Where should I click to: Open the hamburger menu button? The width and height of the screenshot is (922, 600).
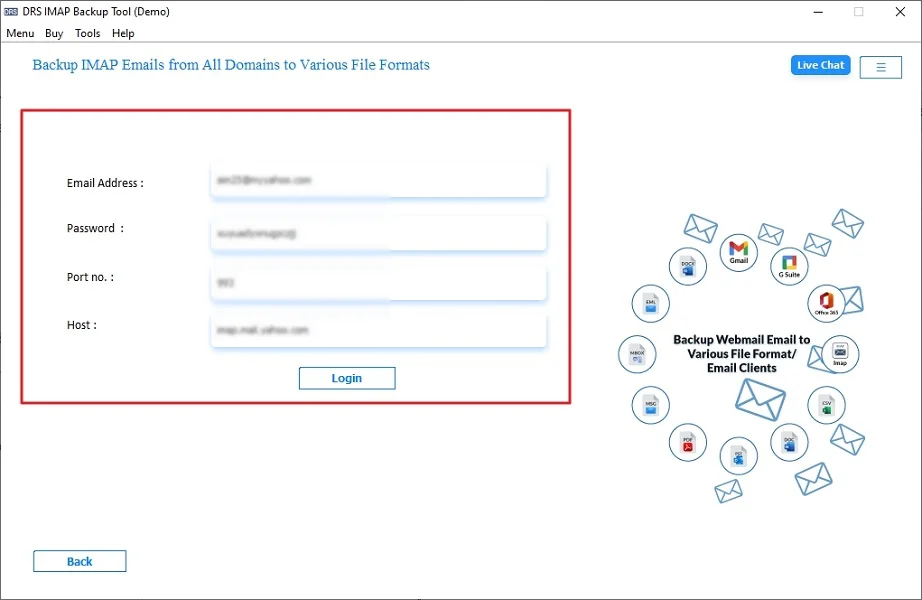pyautogui.click(x=880, y=67)
